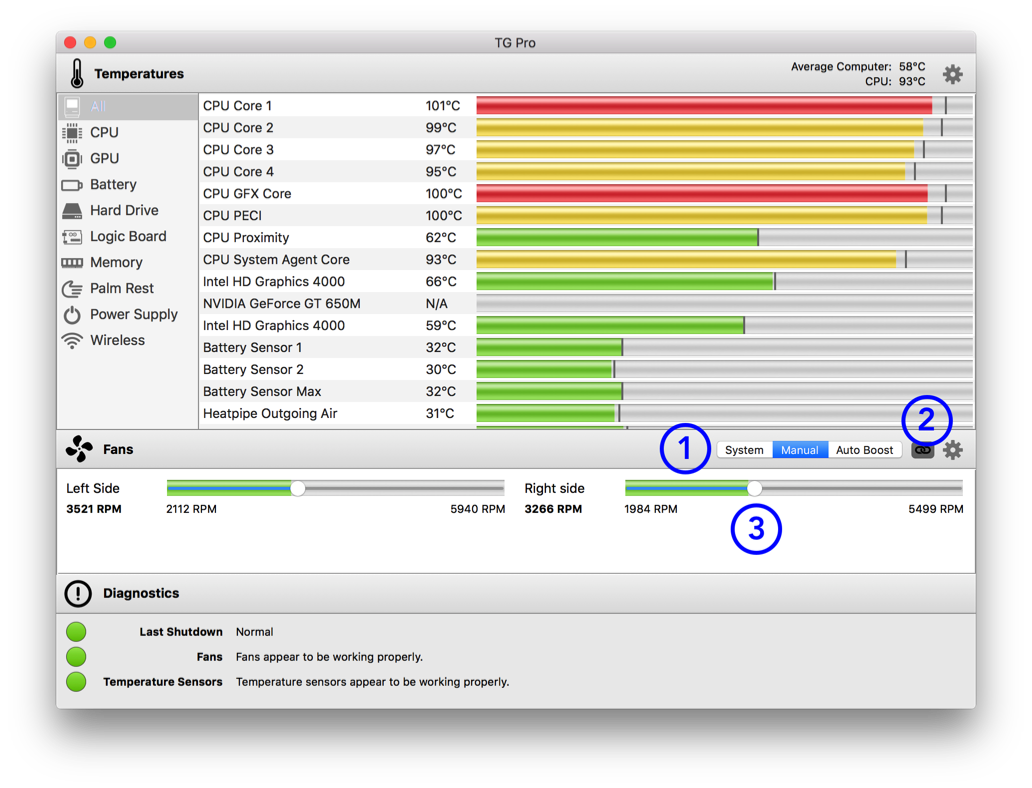Show Power Supply sensors label
The width and height of the screenshot is (1032, 788).
click(134, 315)
